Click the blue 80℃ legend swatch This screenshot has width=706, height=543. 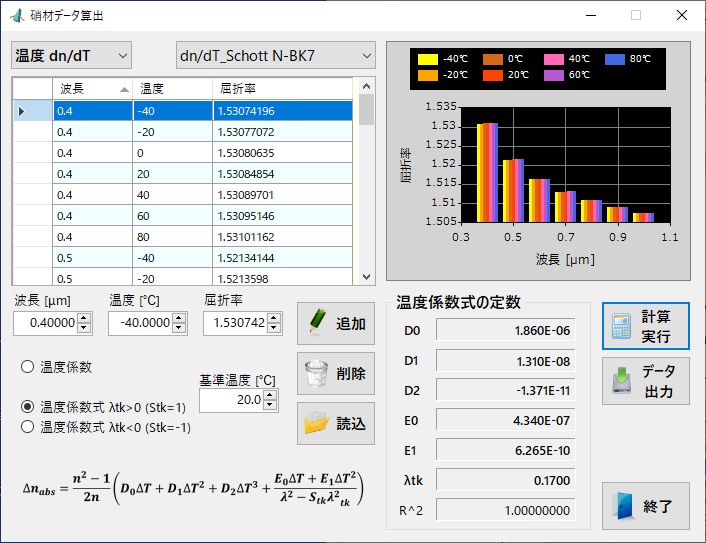click(x=615, y=59)
